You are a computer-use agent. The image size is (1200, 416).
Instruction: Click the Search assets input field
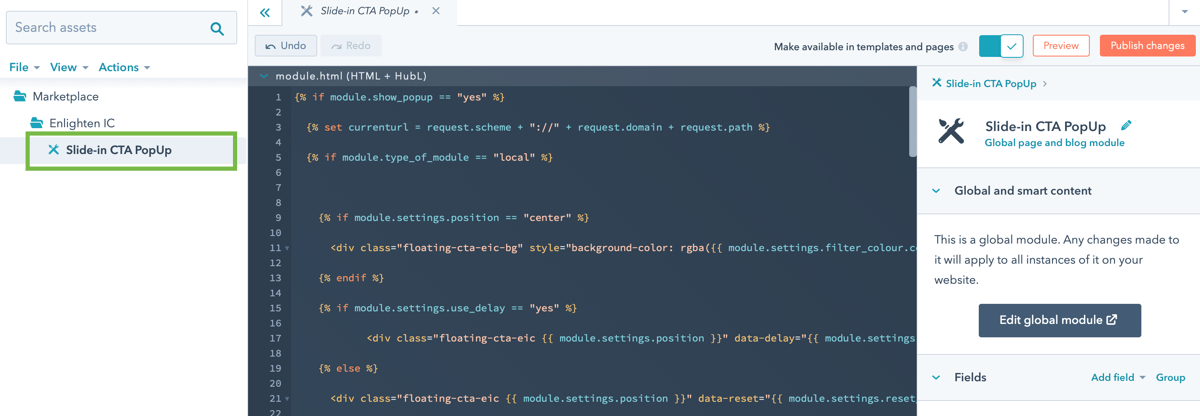[121, 28]
